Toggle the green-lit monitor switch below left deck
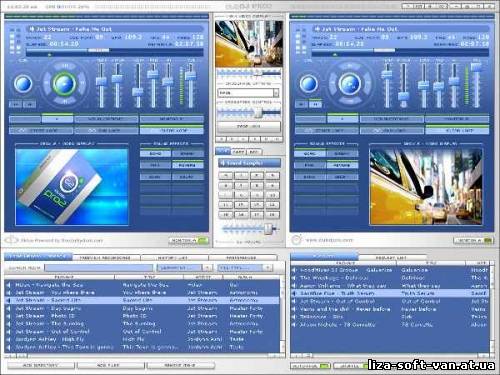This screenshot has height=375, width=500. pos(189,240)
